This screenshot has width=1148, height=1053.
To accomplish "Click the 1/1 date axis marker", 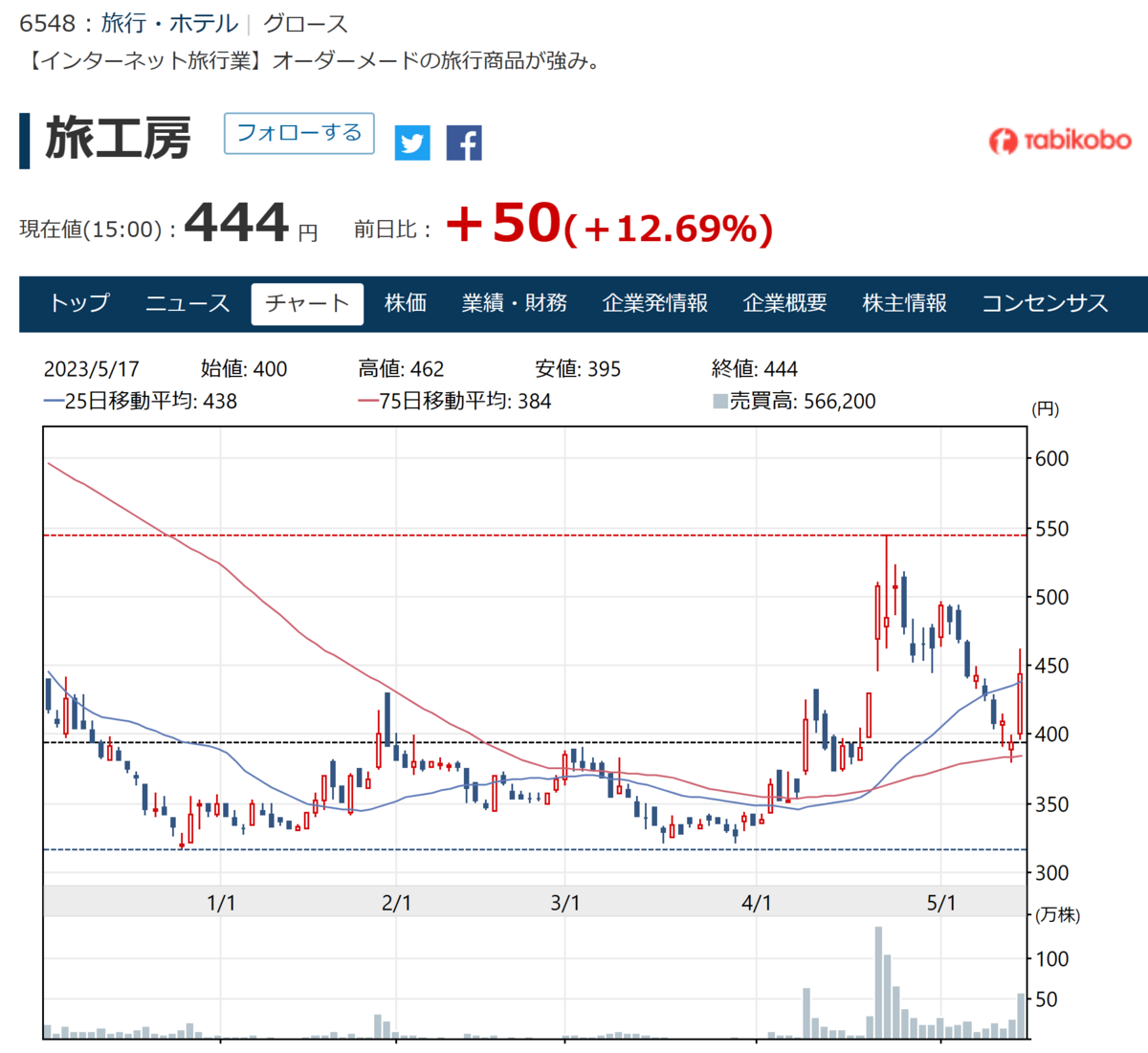I will tap(221, 903).
